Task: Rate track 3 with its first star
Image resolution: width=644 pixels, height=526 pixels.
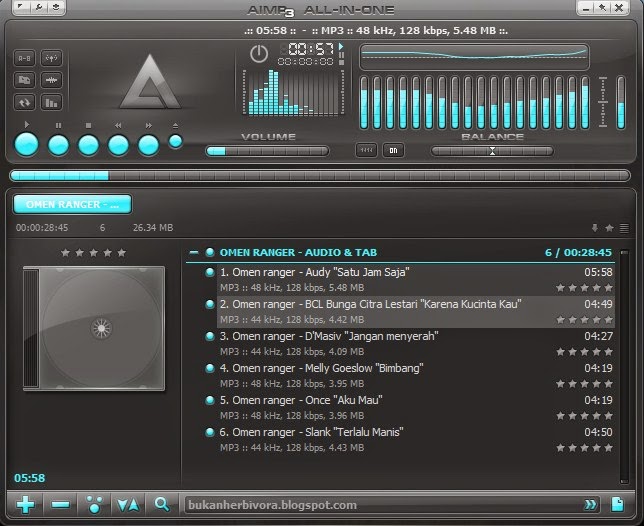Action: [x=560, y=352]
